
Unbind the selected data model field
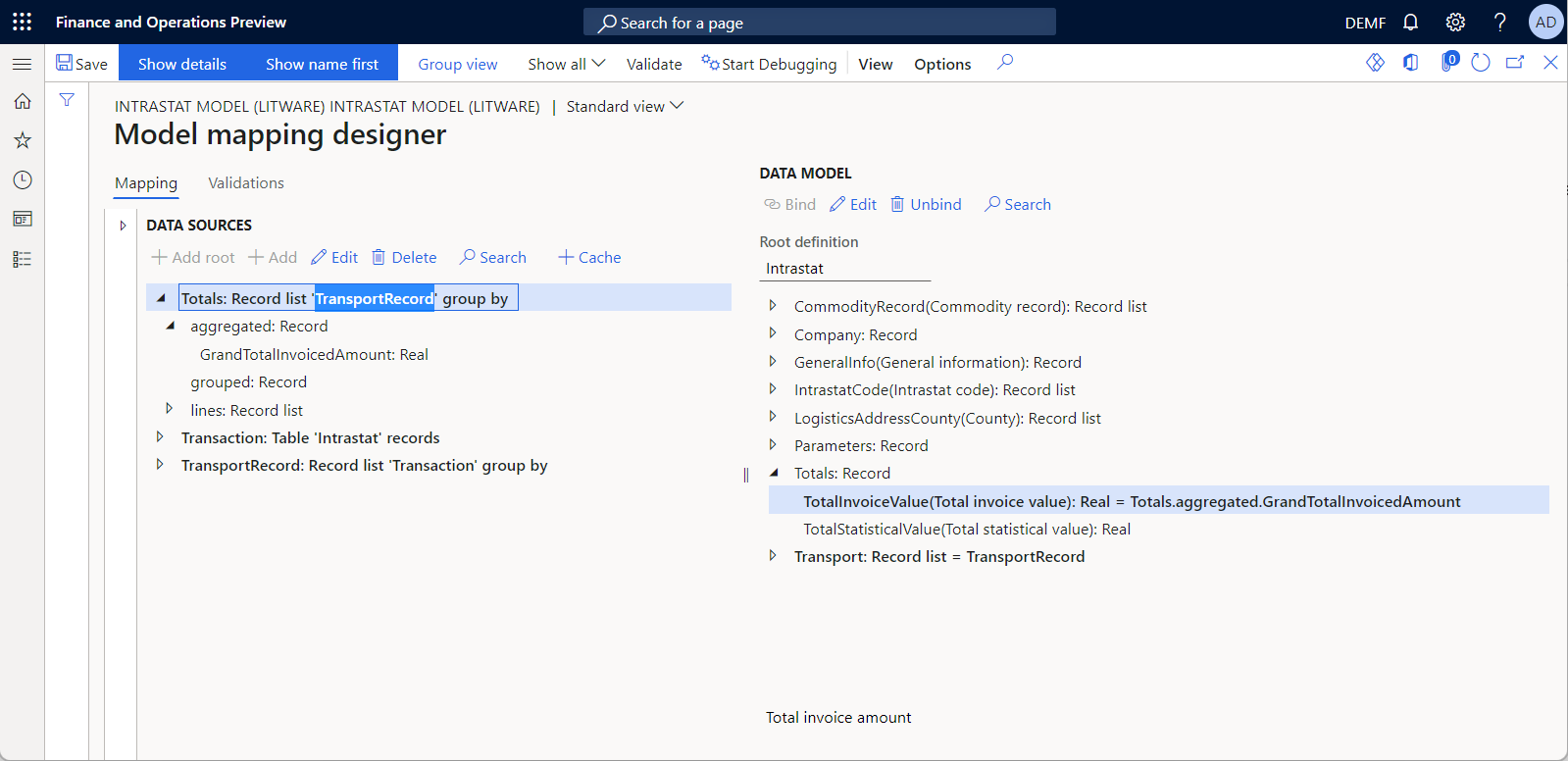point(926,204)
